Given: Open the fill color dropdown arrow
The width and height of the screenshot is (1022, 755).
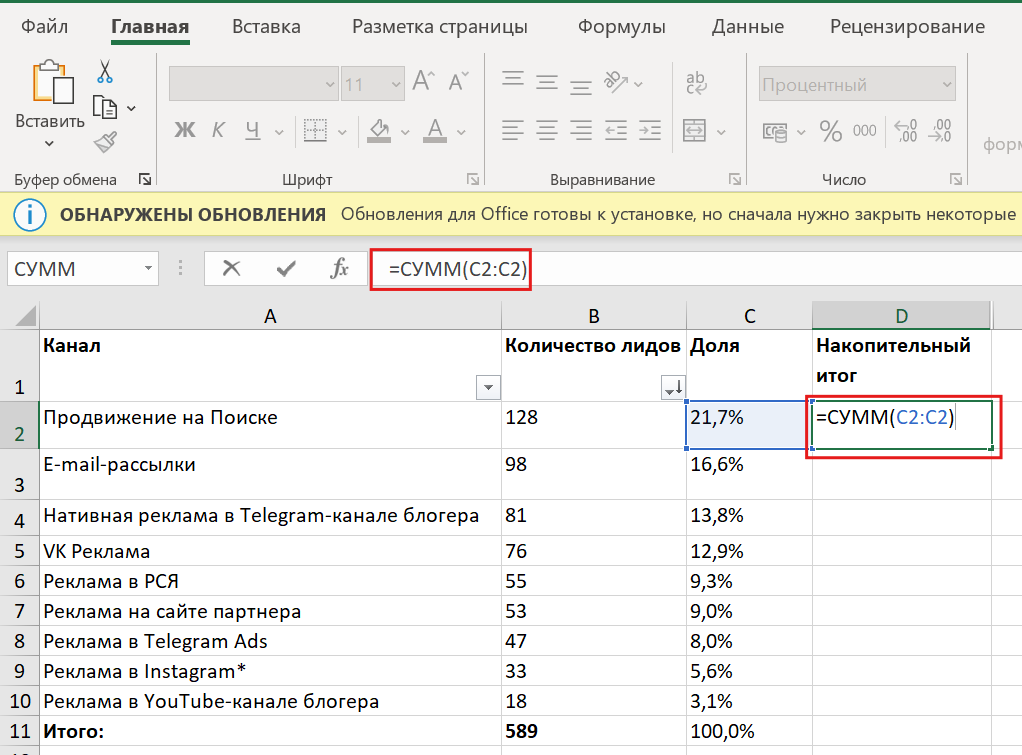Looking at the screenshot, I should point(404,131).
